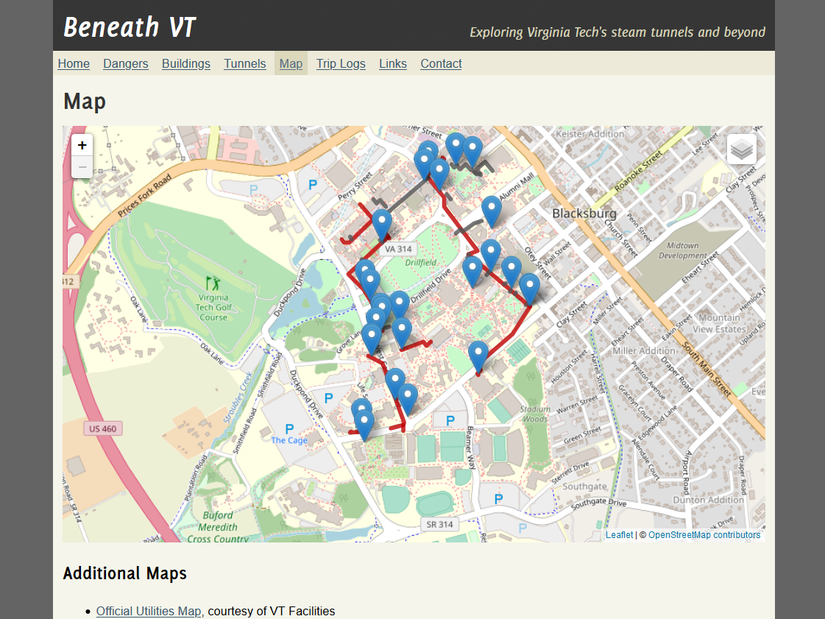
Task: Visit the Links page
Action: tap(393, 64)
